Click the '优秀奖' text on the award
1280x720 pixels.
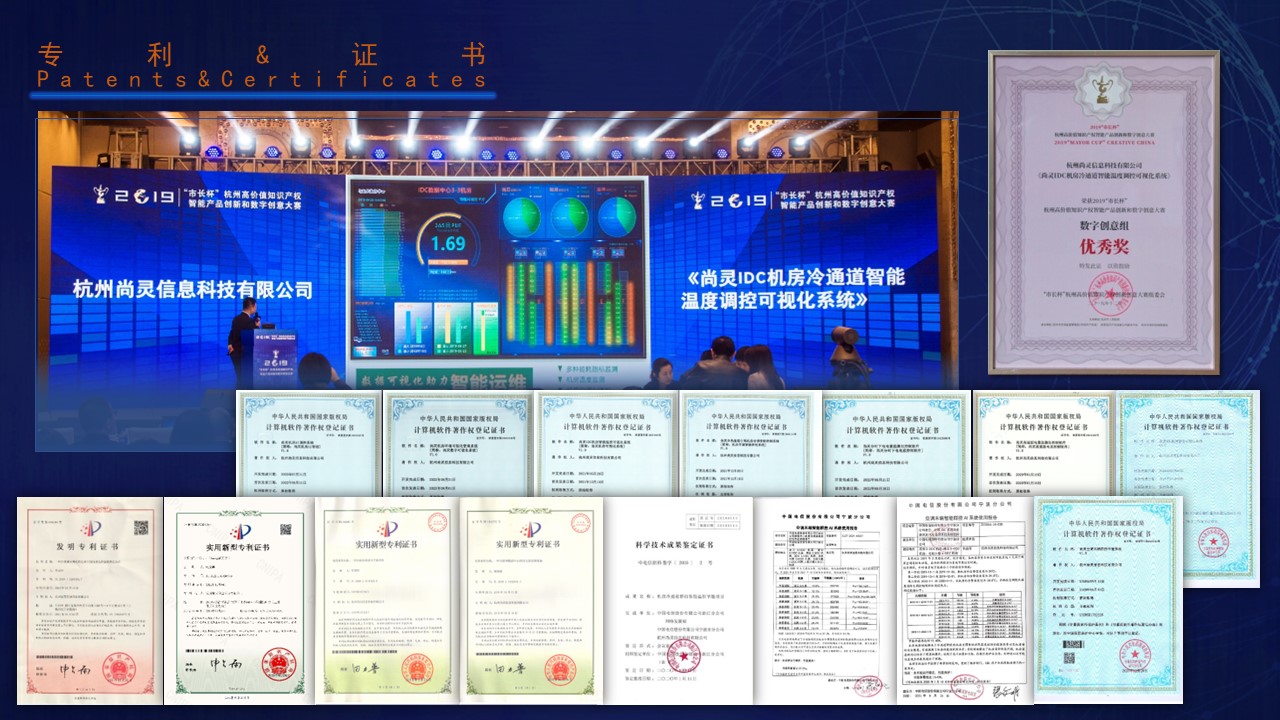tap(1104, 247)
